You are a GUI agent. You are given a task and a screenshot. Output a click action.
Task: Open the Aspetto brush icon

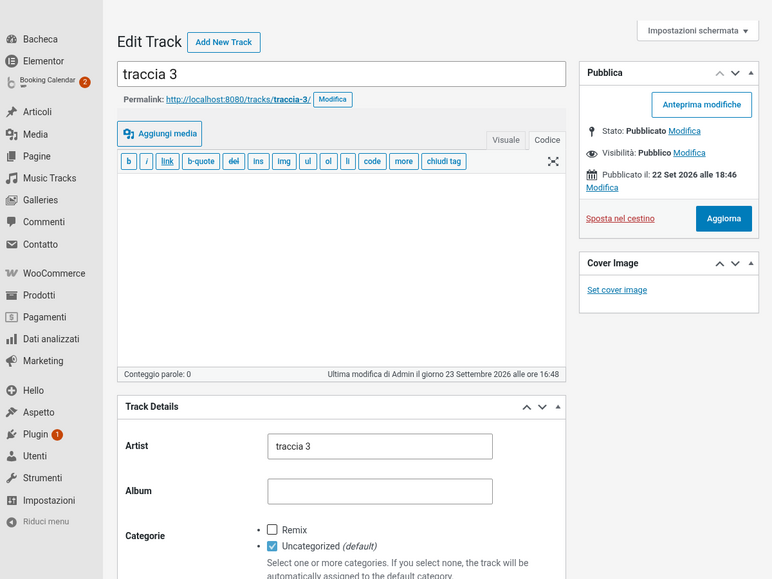pyautogui.click(x=12, y=412)
